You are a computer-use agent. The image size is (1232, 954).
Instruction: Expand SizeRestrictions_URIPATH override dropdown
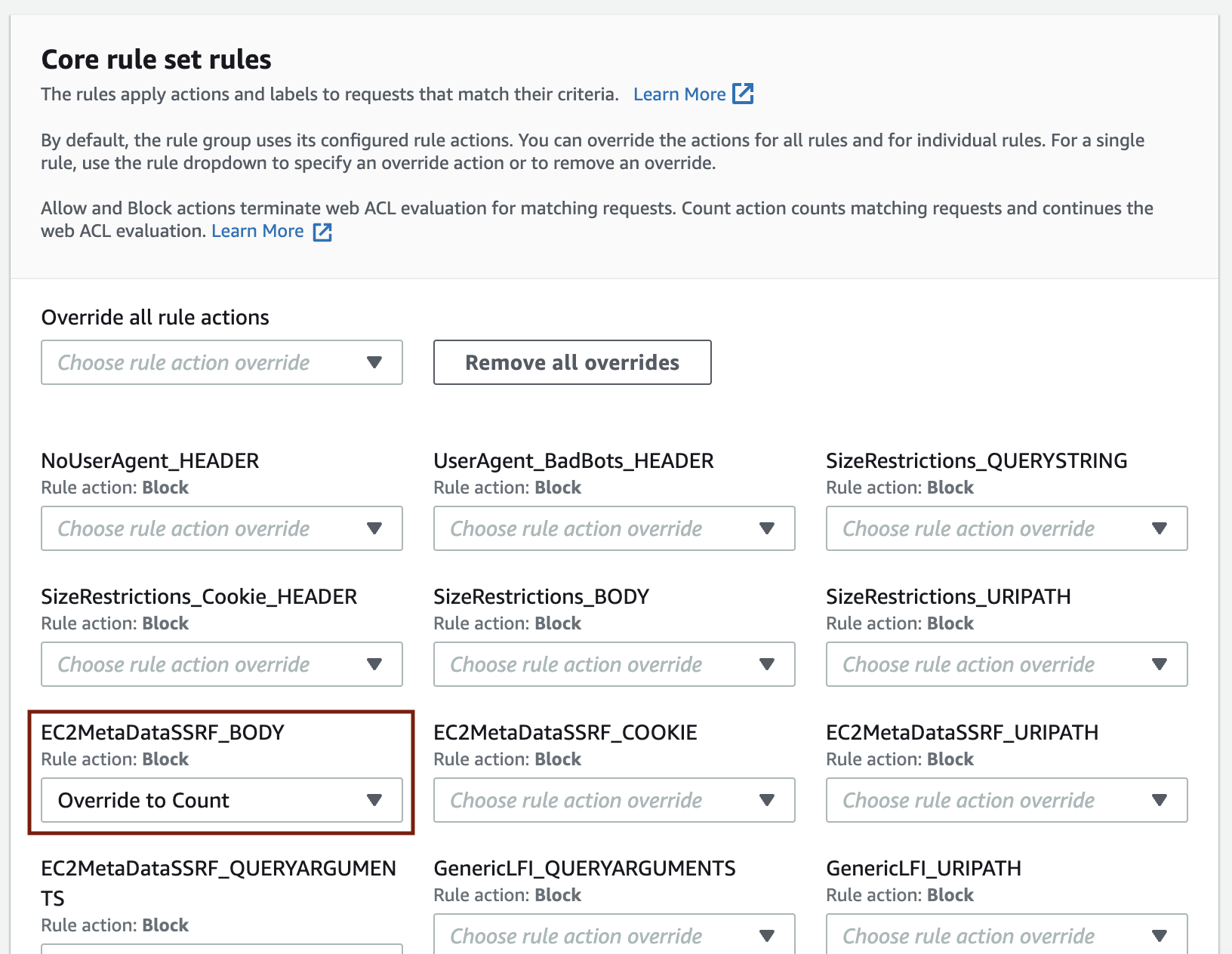(1006, 664)
